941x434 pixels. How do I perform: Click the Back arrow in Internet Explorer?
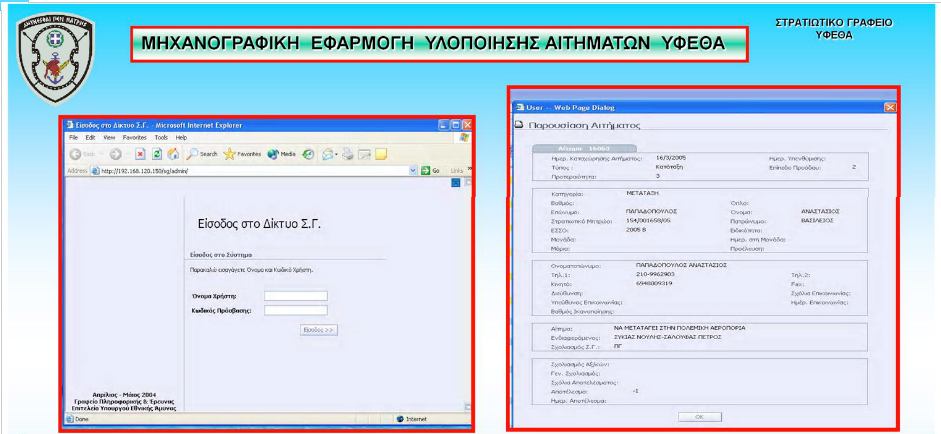click(76, 154)
